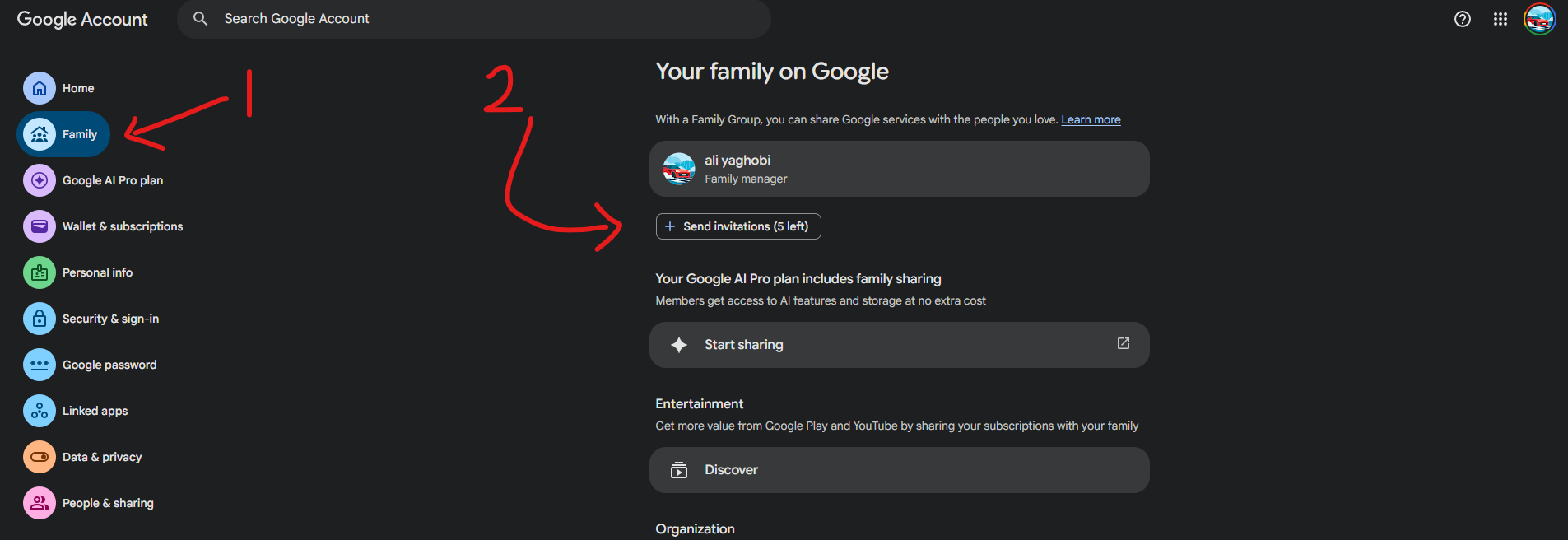Go to Google AI Pro plan menu label
This screenshot has width=1568, height=540.
[113, 180]
